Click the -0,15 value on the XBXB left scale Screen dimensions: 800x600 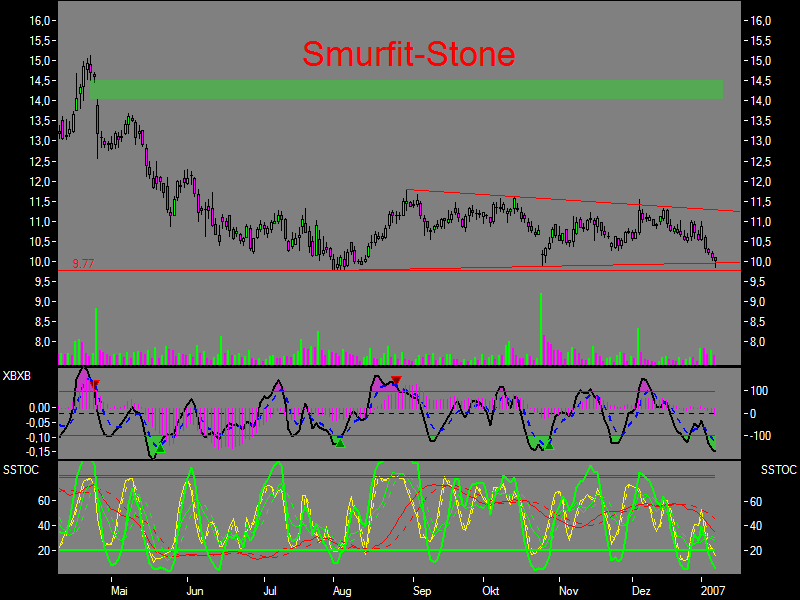(38, 452)
